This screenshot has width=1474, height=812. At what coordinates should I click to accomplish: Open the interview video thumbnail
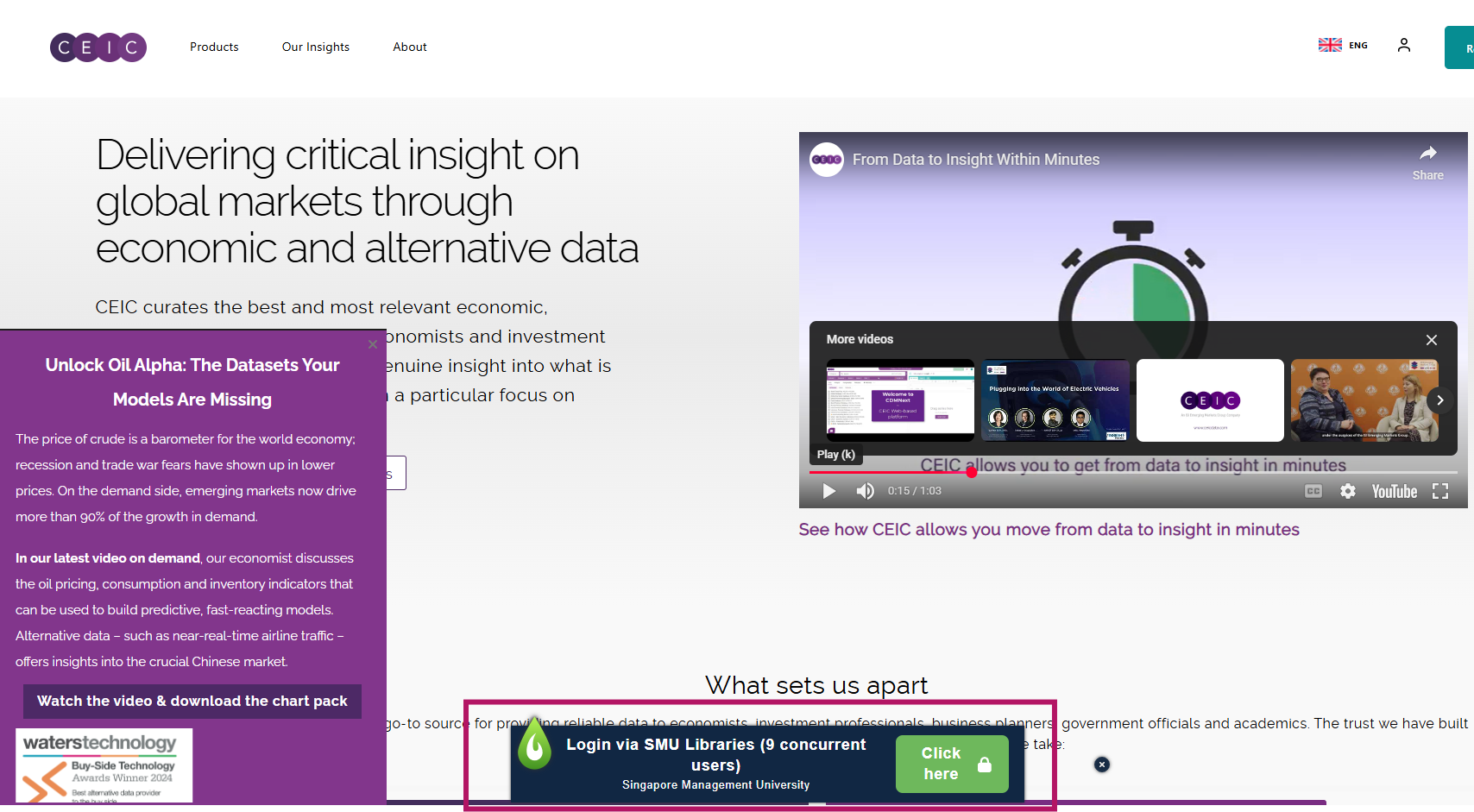1364,400
